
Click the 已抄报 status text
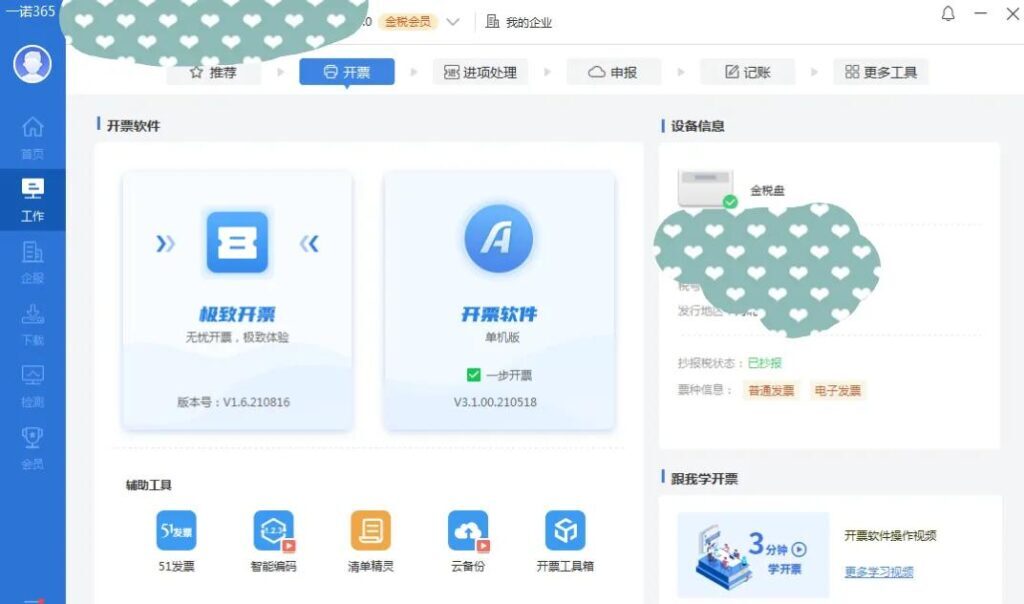[765, 363]
